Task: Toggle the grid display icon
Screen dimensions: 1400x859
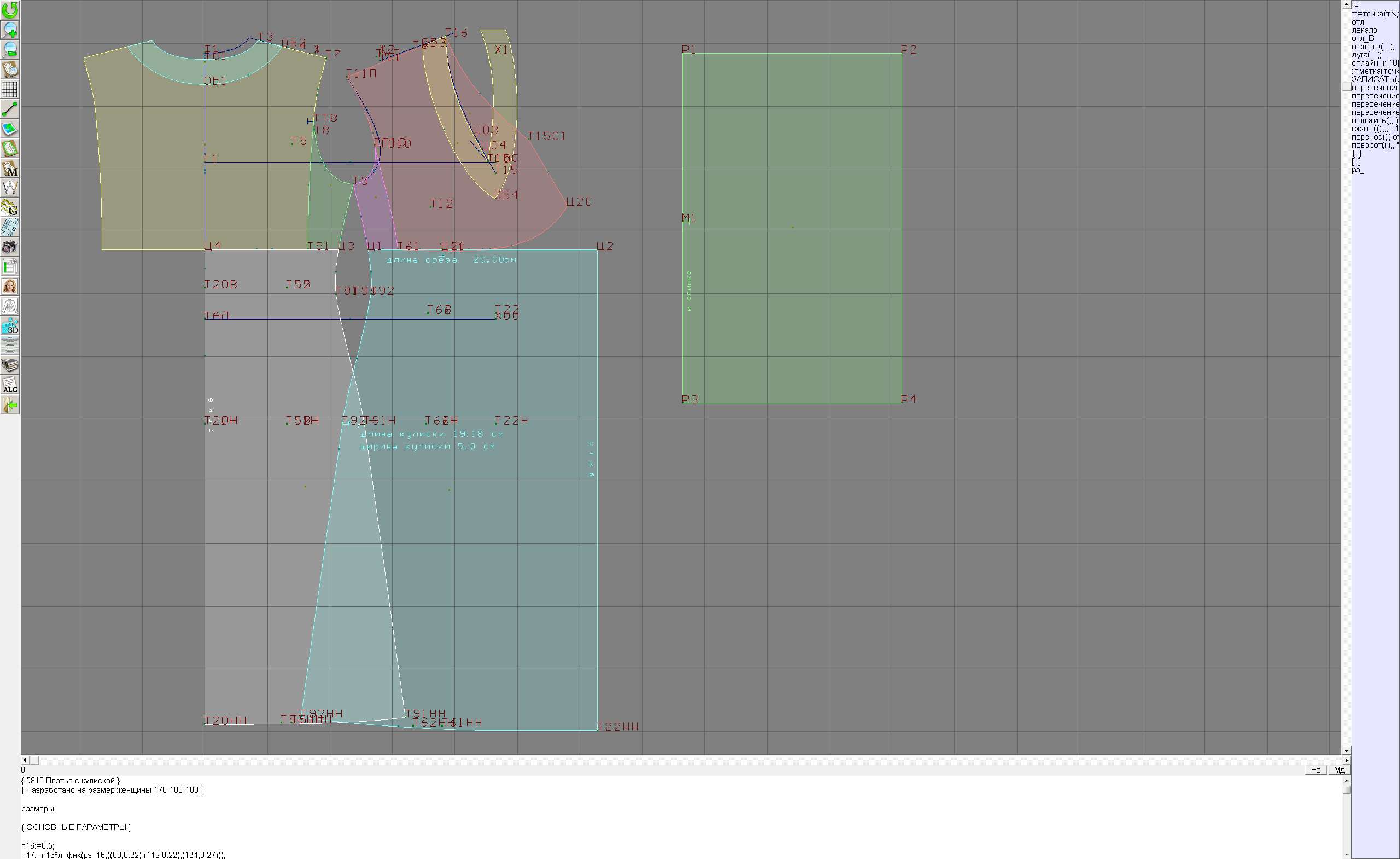Action: point(10,89)
